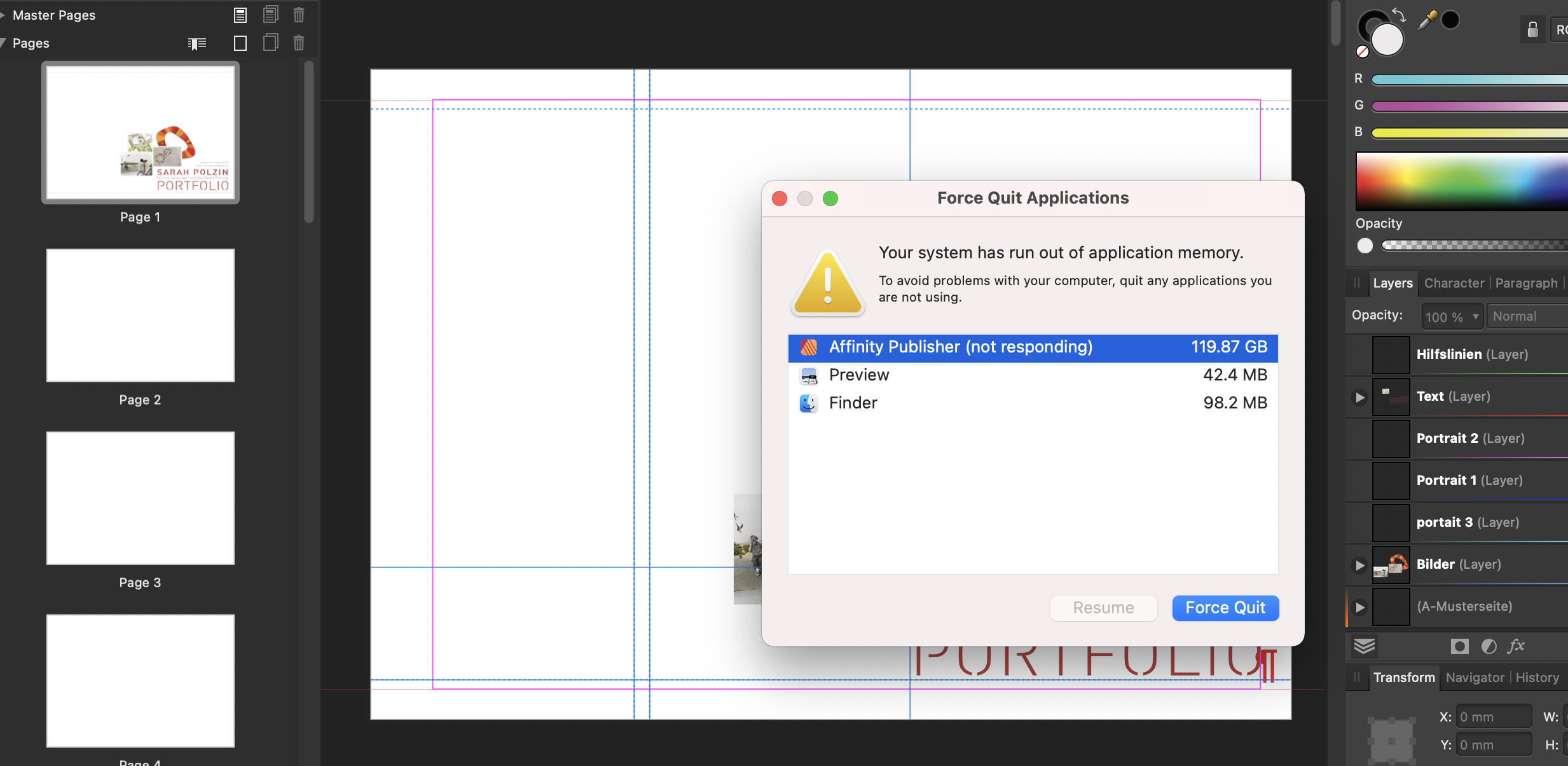Select the Hilfslinien layer
Screen dimensions: 1568x766
[x=1457, y=355]
